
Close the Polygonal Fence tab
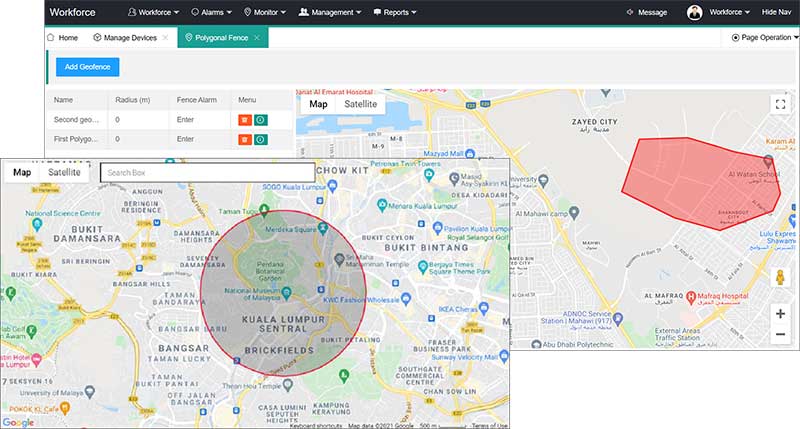click(257, 37)
